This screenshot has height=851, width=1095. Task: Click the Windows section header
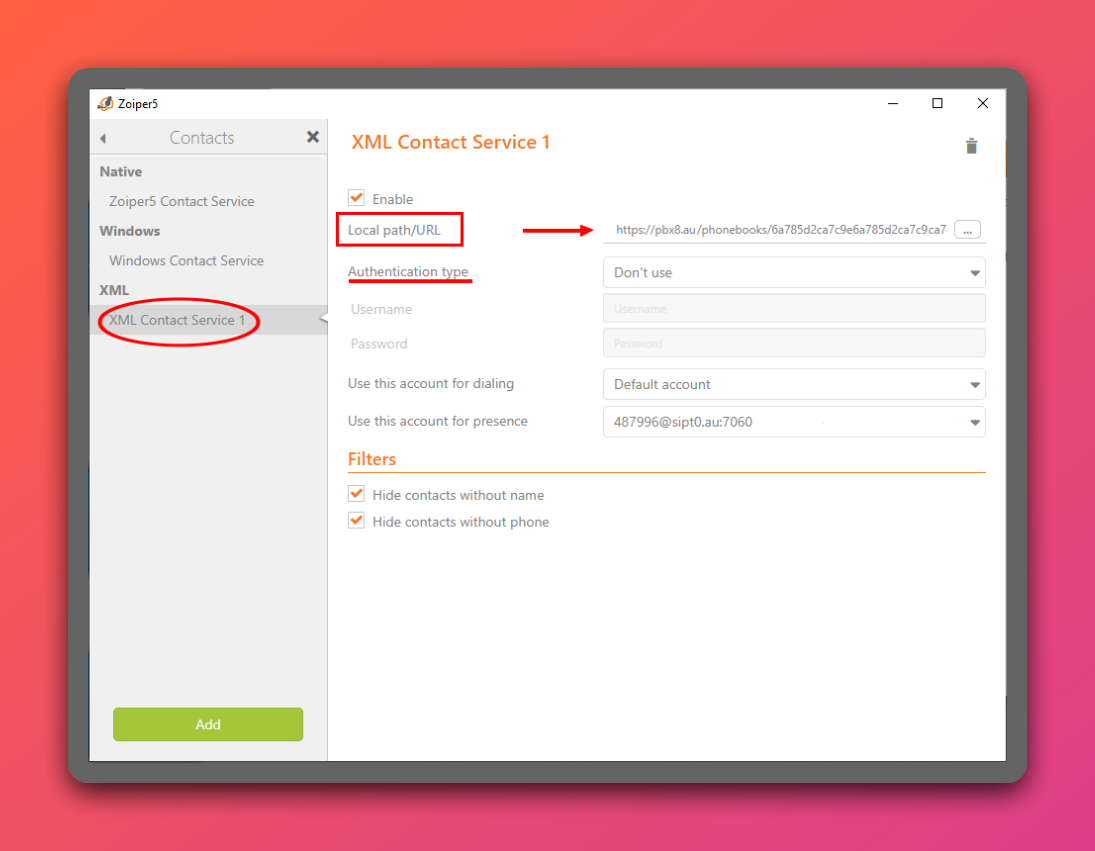click(x=130, y=231)
